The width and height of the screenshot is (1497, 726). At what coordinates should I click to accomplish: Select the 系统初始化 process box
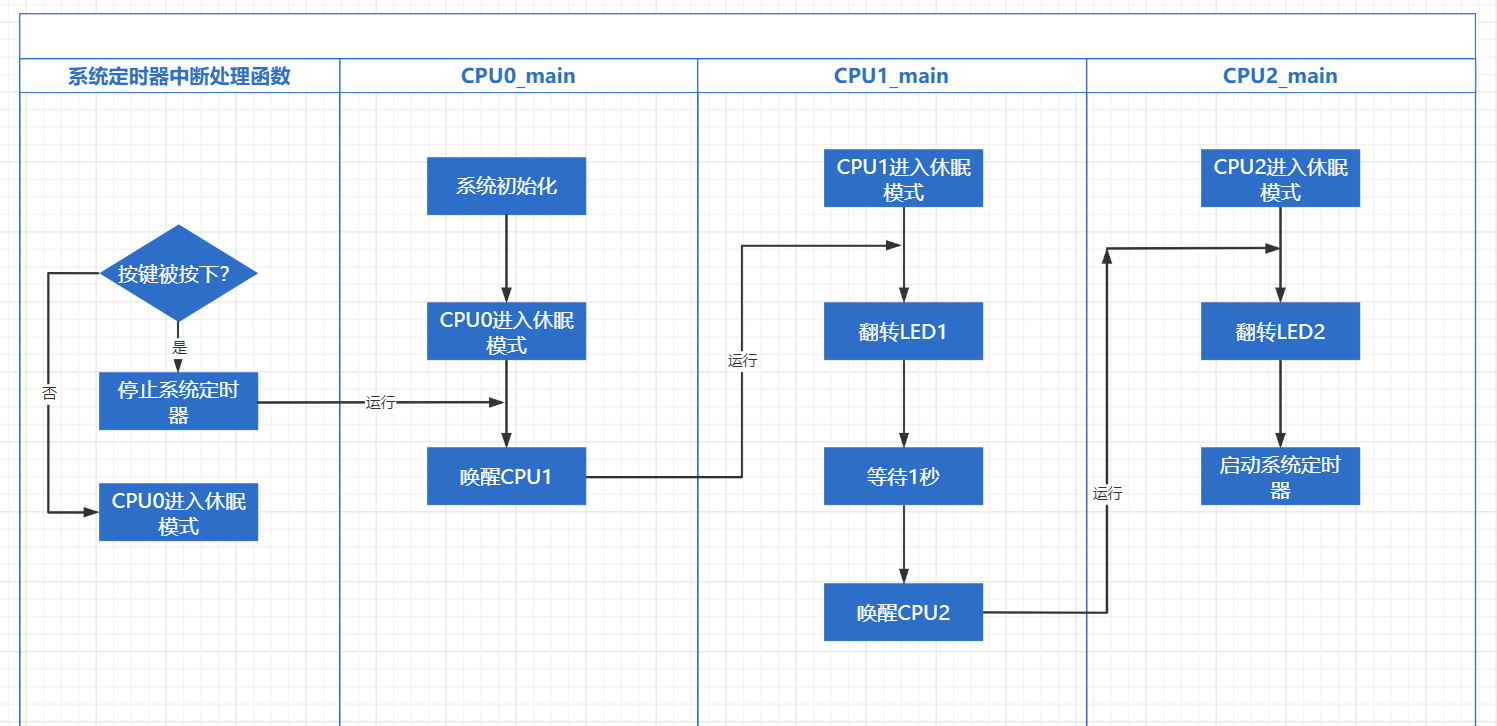pos(506,186)
